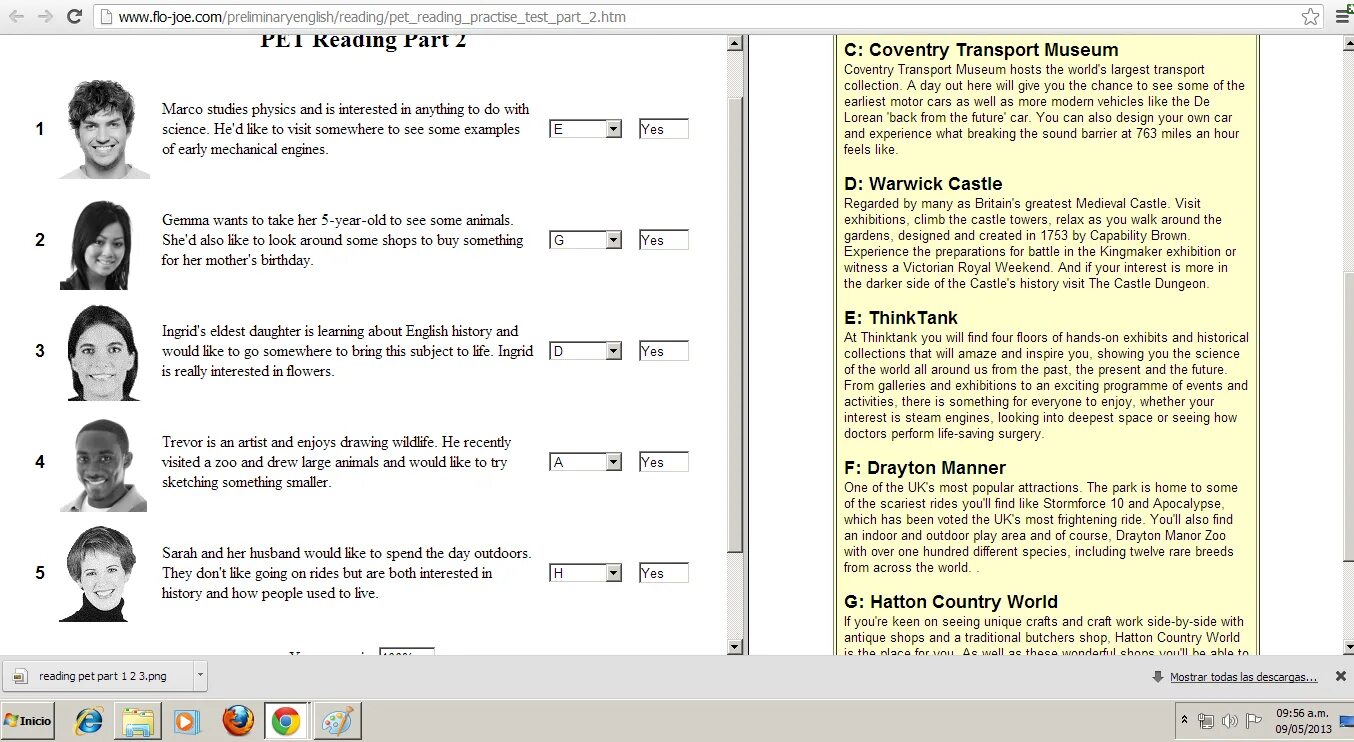The width and height of the screenshot is (1354, 742).
Task: Click Mostrar todas las descargas link
Action: [x=1243, y=677]
